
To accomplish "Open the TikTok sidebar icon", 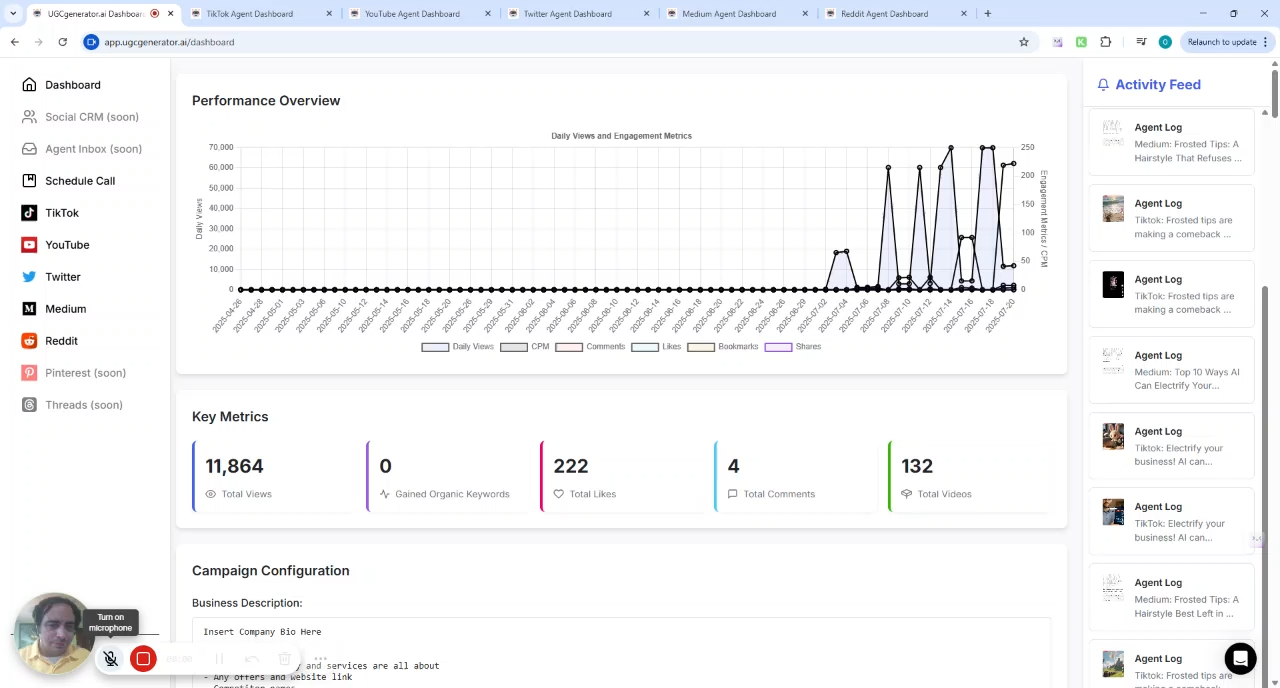I will click(x=29, y=213).
